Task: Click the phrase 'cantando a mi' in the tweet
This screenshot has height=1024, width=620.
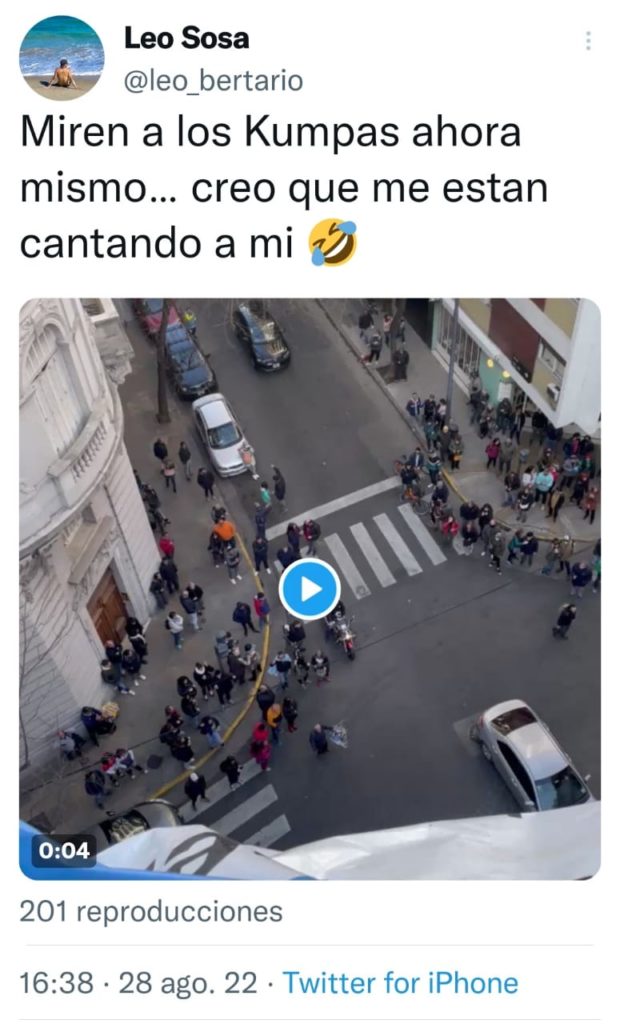Action: click(x=156, y=243)
